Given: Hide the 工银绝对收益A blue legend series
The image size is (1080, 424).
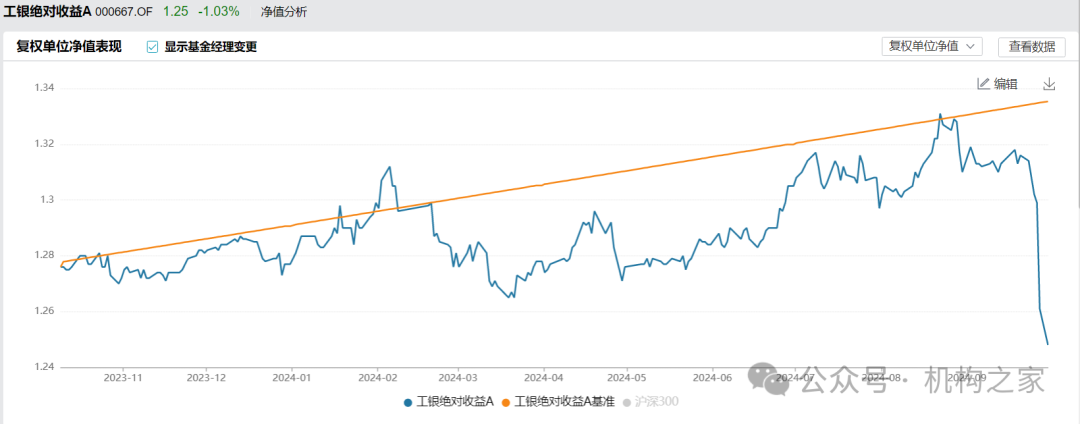Looking at the screenshot, I should (x=449, y=402).
